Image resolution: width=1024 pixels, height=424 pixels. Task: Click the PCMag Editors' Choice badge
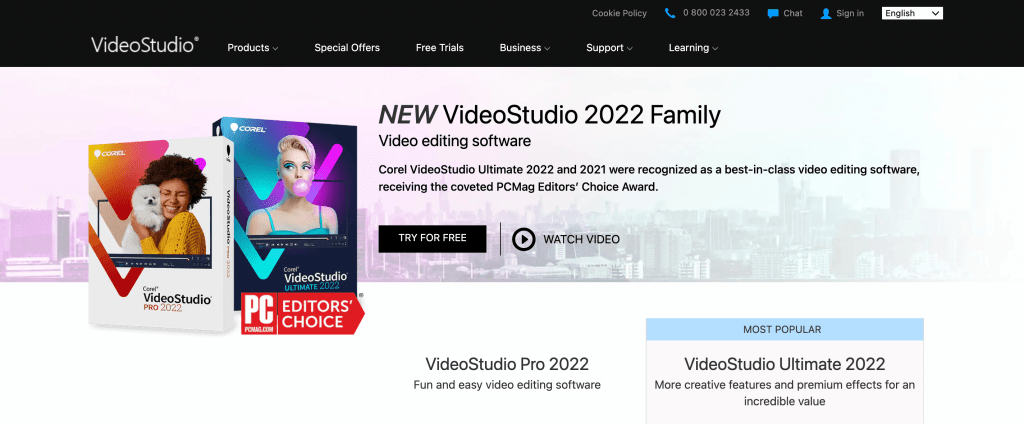point(302,314)
